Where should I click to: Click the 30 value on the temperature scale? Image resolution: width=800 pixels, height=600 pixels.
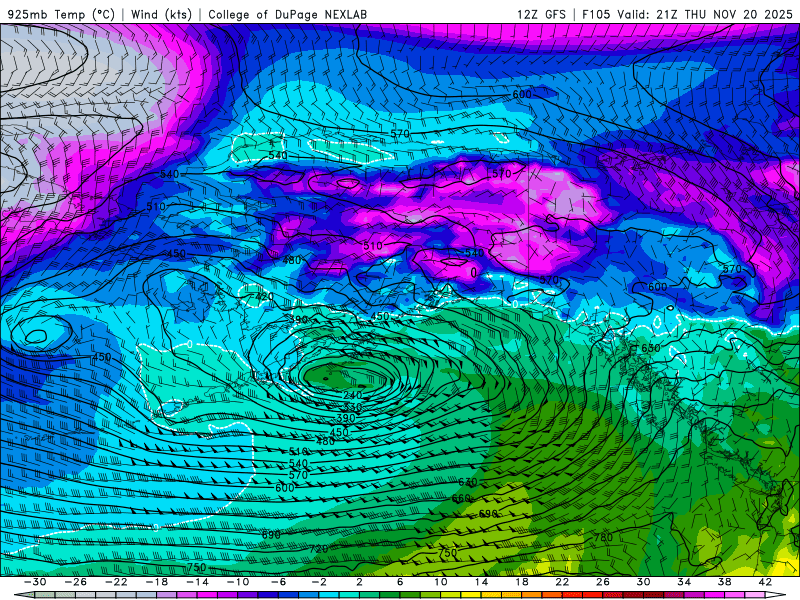click(x=643, y=582)
